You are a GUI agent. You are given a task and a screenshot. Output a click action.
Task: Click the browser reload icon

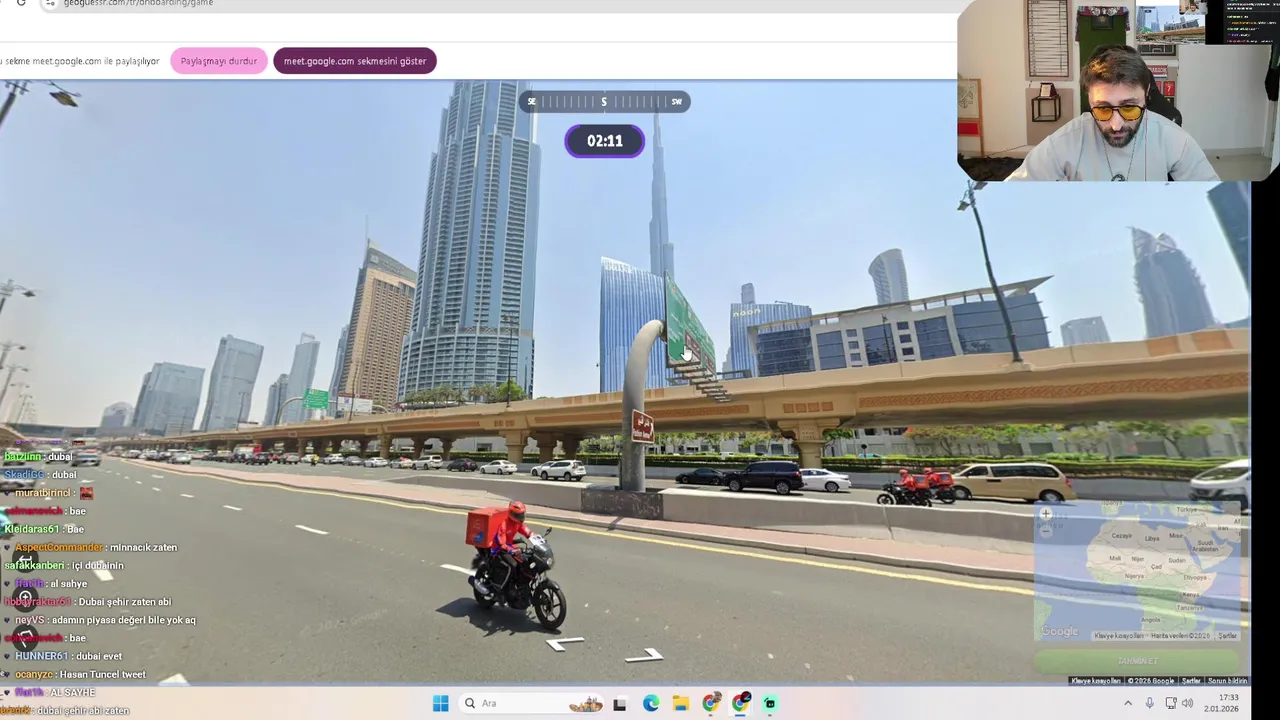tap(21, 3)
